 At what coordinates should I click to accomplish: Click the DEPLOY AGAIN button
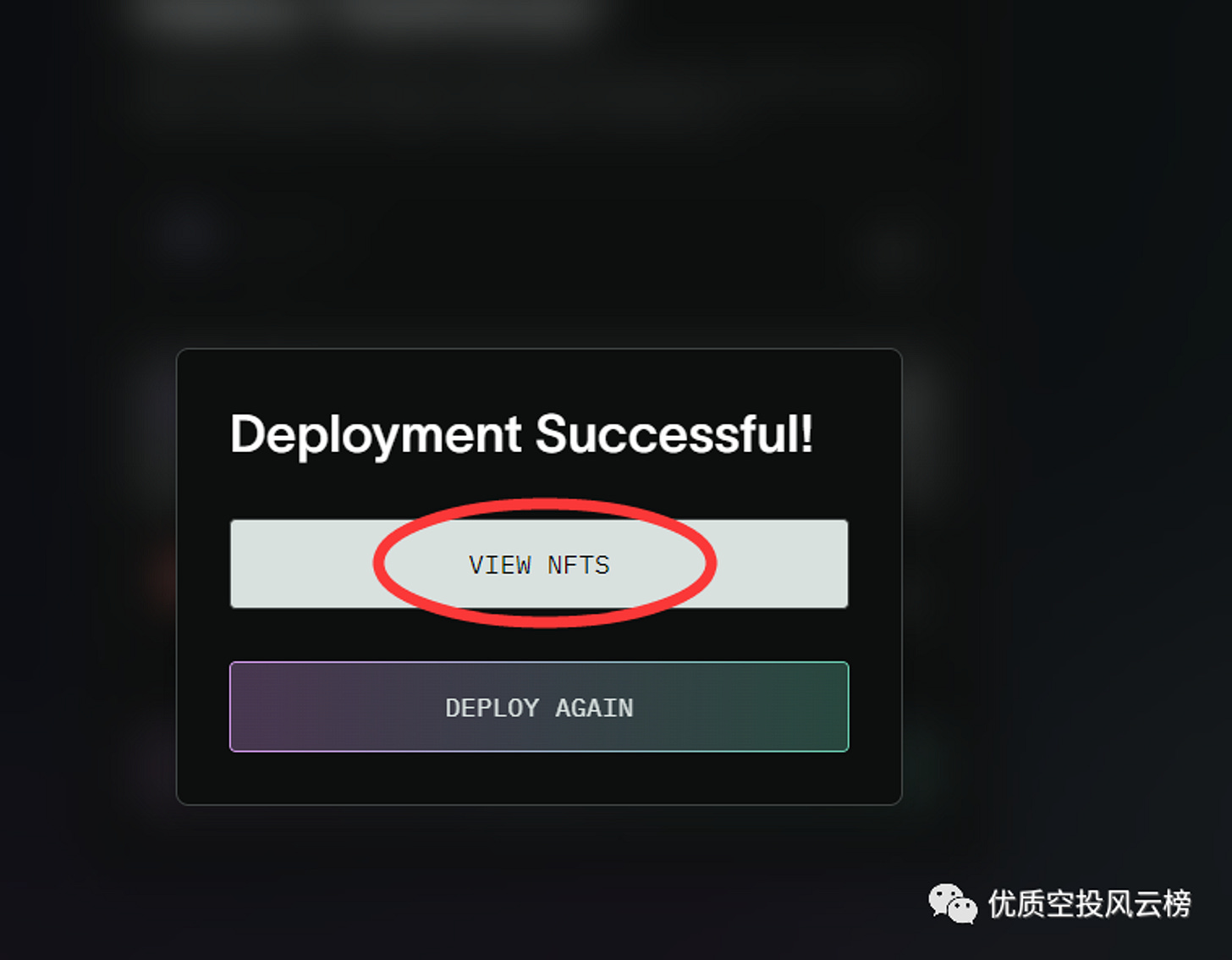pos(539,707)
